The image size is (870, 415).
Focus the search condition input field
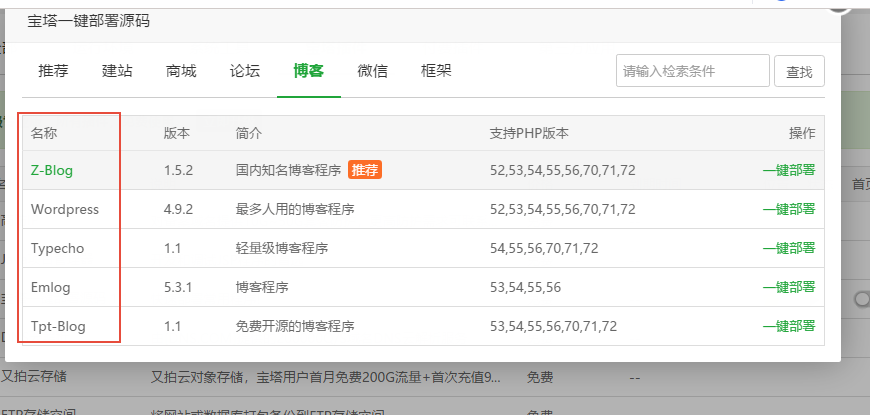coord(692,71)
